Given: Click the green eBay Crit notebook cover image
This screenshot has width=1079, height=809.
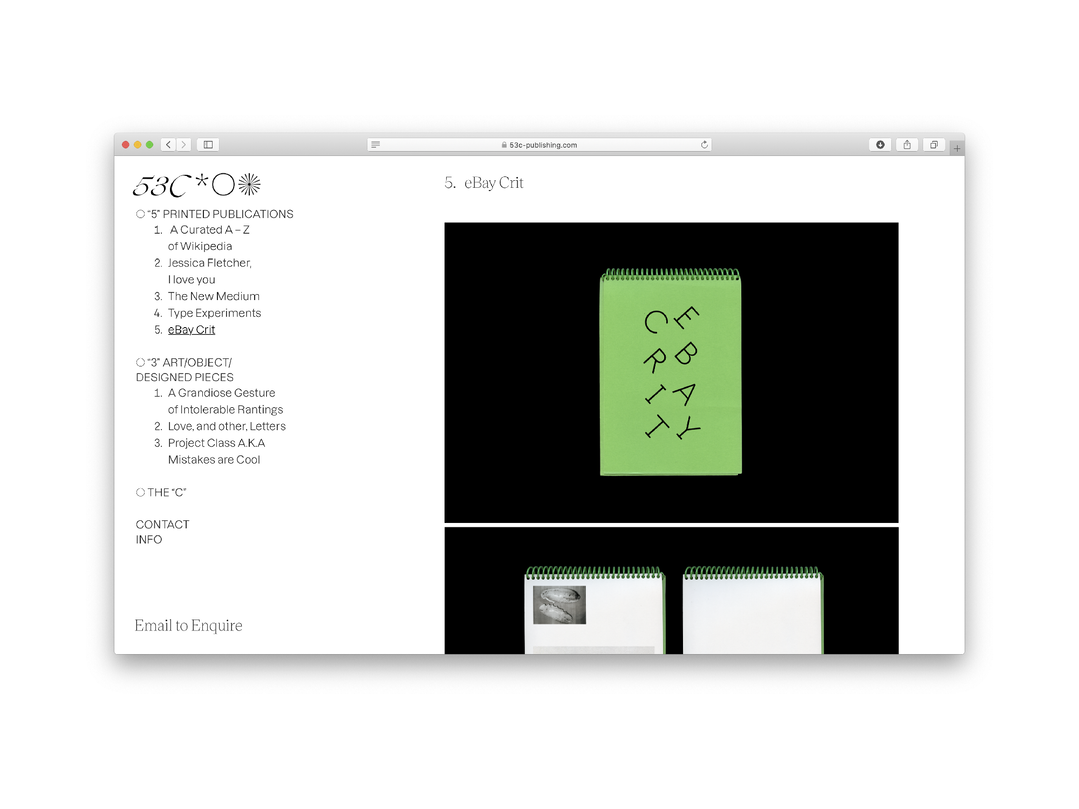Looking at the screenshot, I should [671, 372].
